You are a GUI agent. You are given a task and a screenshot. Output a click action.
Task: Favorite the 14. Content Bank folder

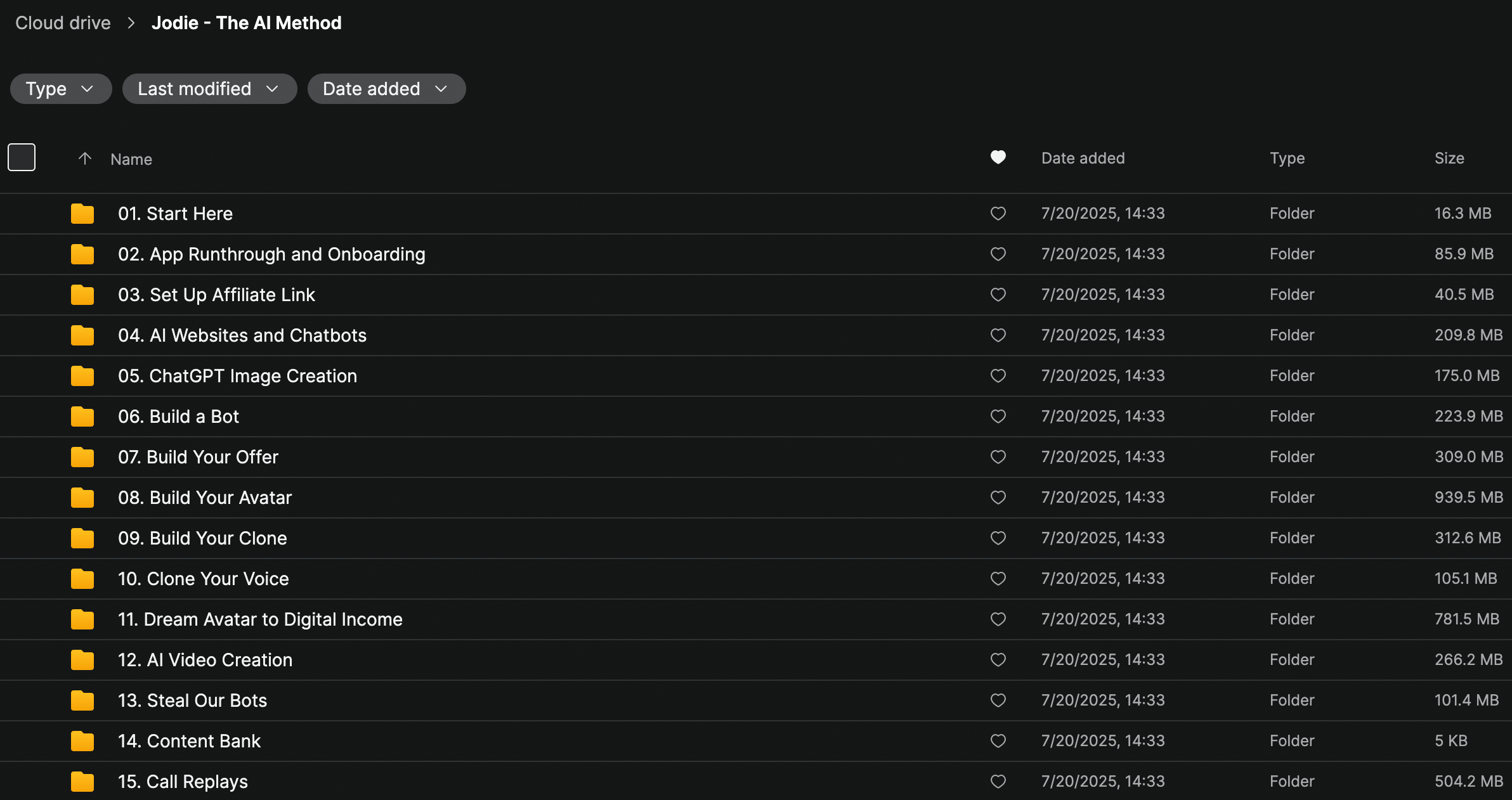[998, 741]
